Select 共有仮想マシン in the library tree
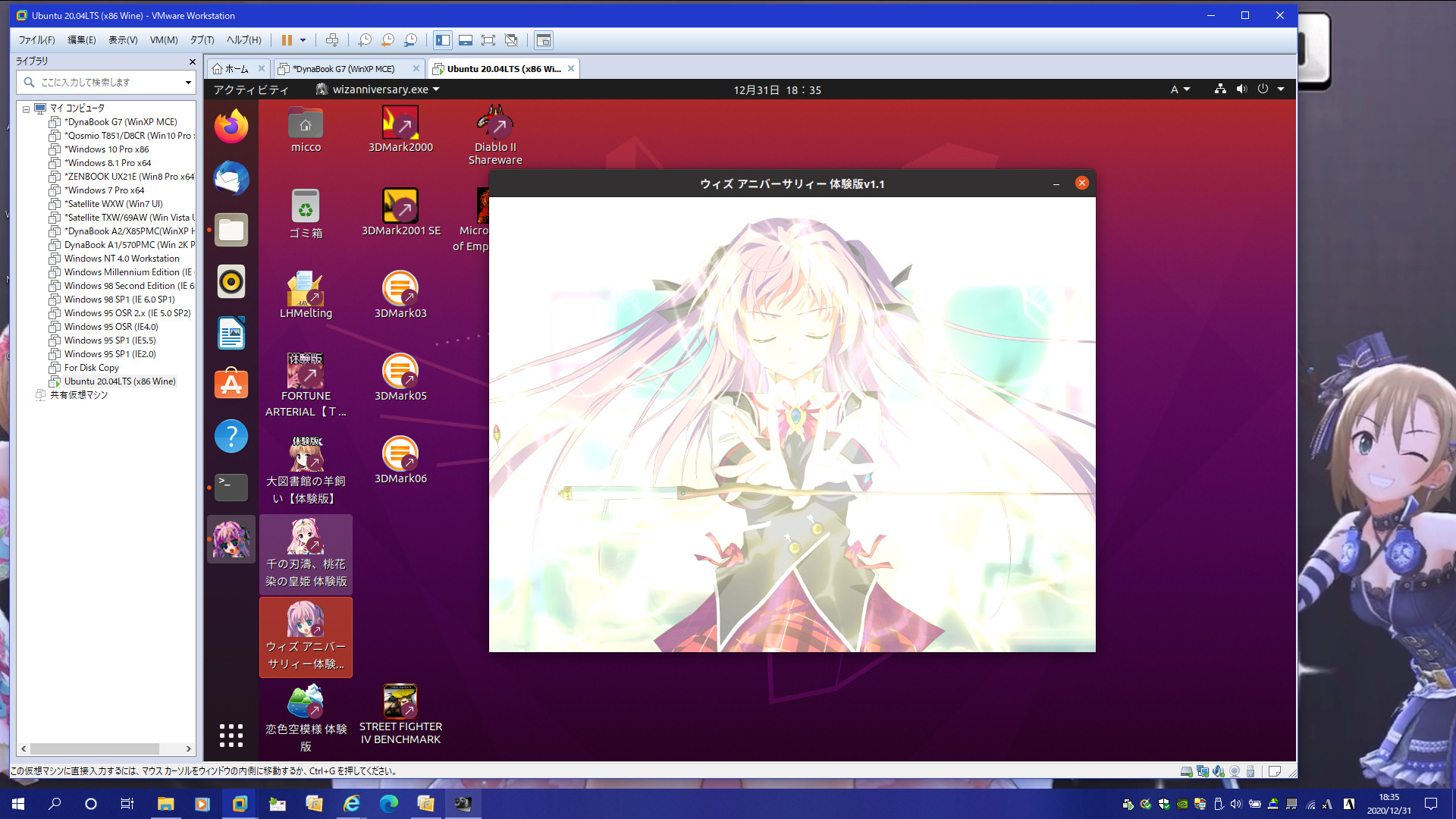The width and height of the screenshot is (1456, 819). (x=78, y=395)
